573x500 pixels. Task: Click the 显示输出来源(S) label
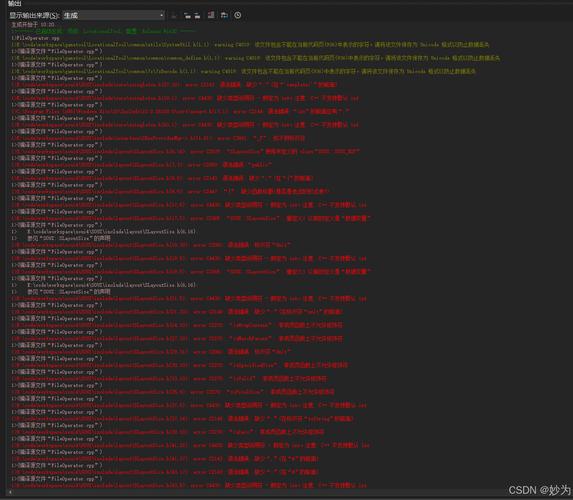point(34,15)
